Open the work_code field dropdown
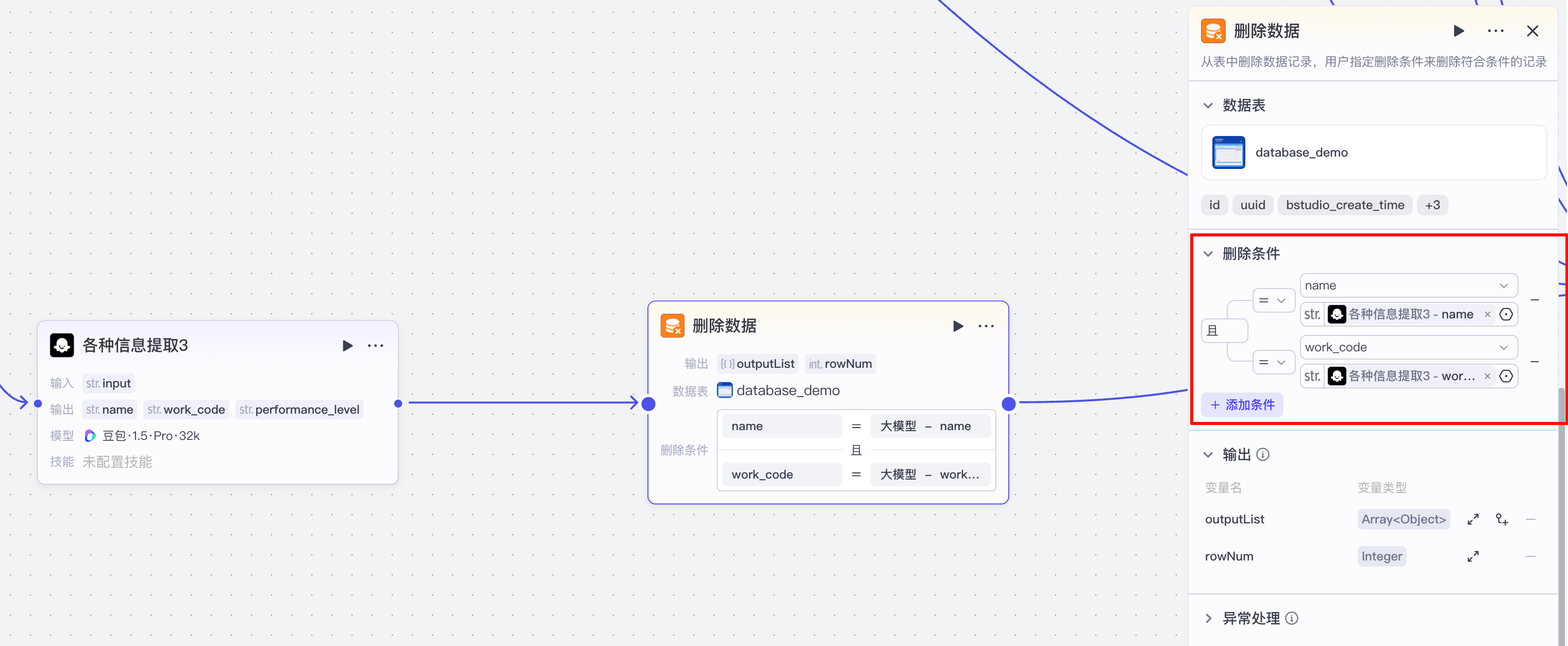The image size is (1568, 646). click(x=1408, y=347)
